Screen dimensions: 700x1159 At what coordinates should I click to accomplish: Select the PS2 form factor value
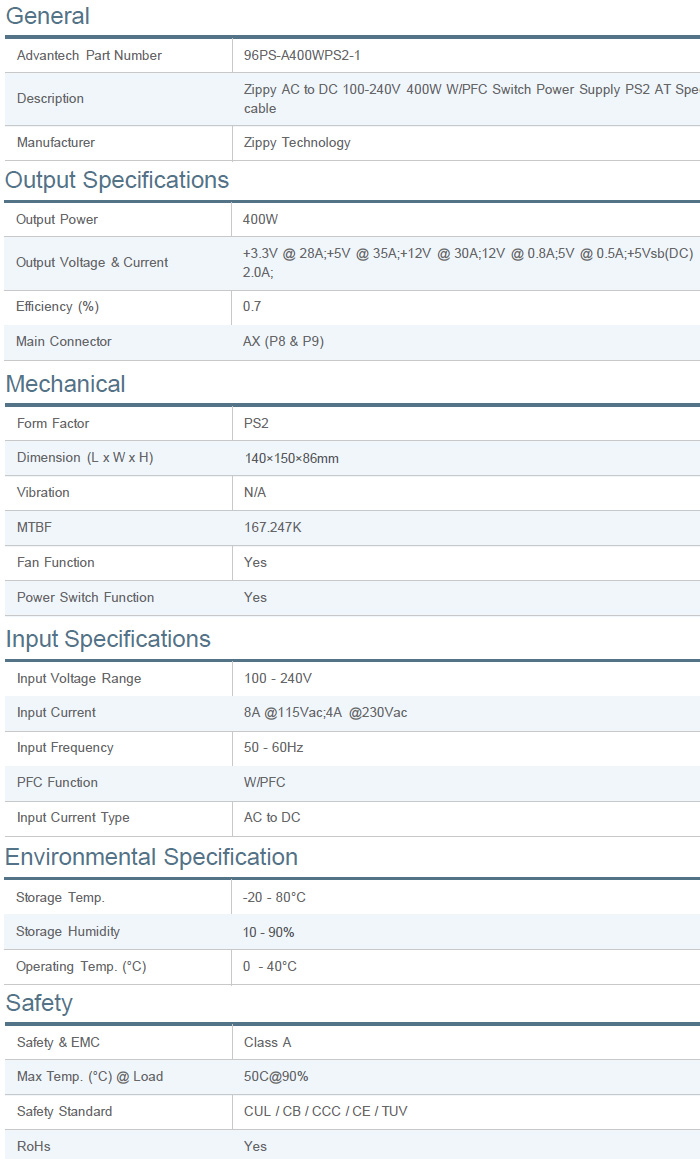(x=256, y=423)
